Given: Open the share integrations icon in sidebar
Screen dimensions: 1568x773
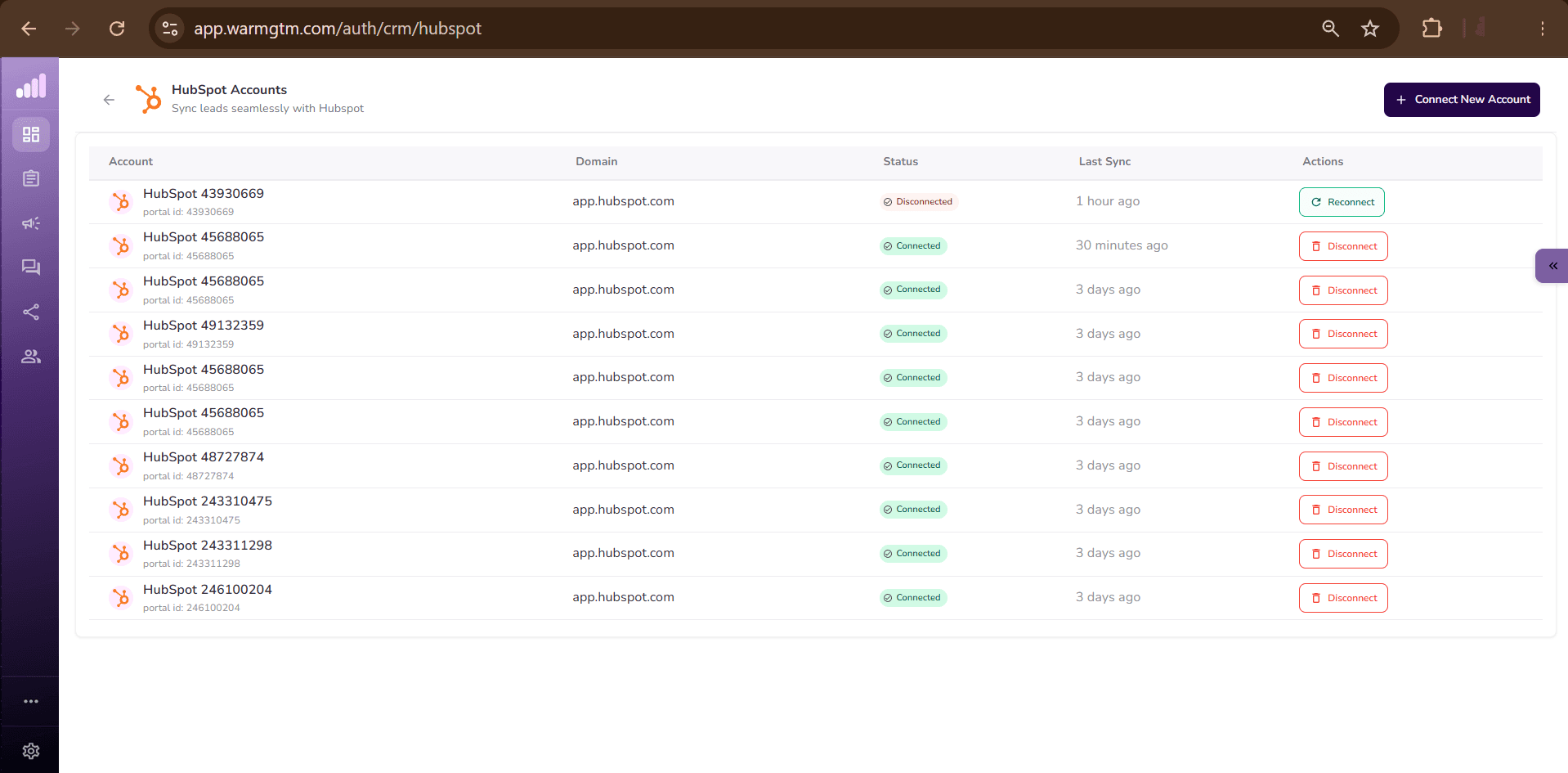Looking at the screenshot, I should (31, 312).
